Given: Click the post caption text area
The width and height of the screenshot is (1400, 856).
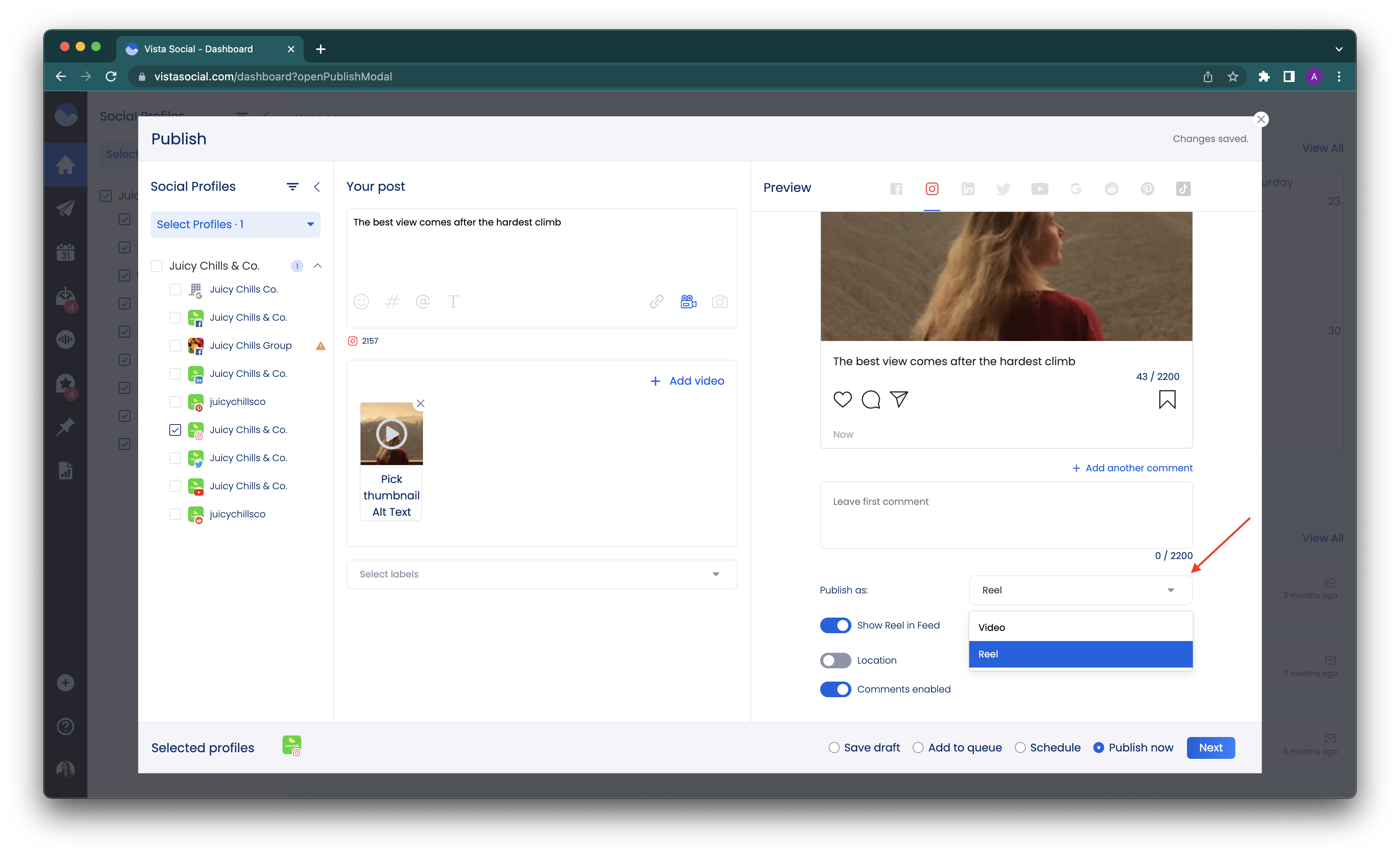Looking at the screenshot, I should tap(542, 250).
